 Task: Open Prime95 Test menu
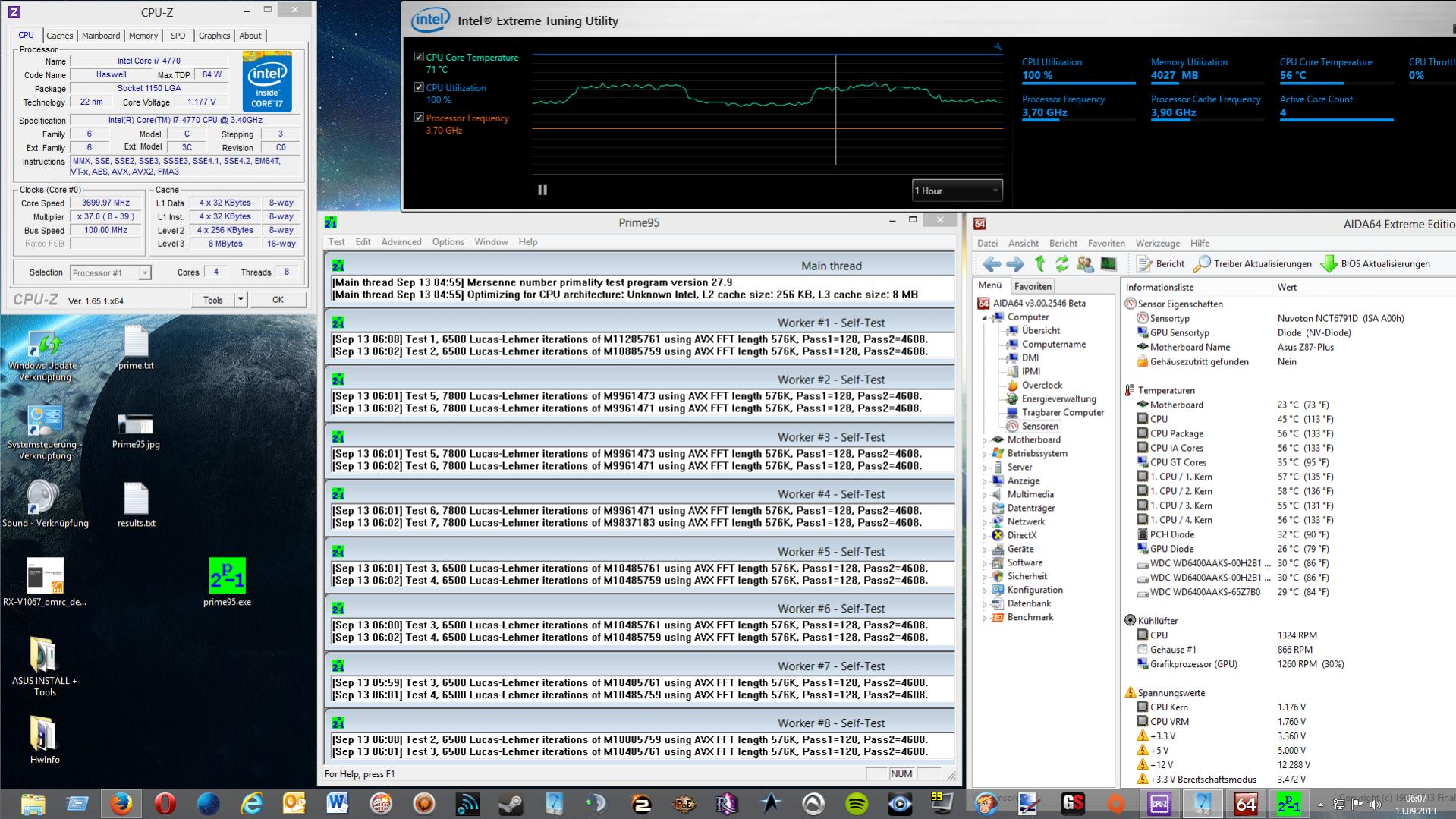(x=336, y=242)
